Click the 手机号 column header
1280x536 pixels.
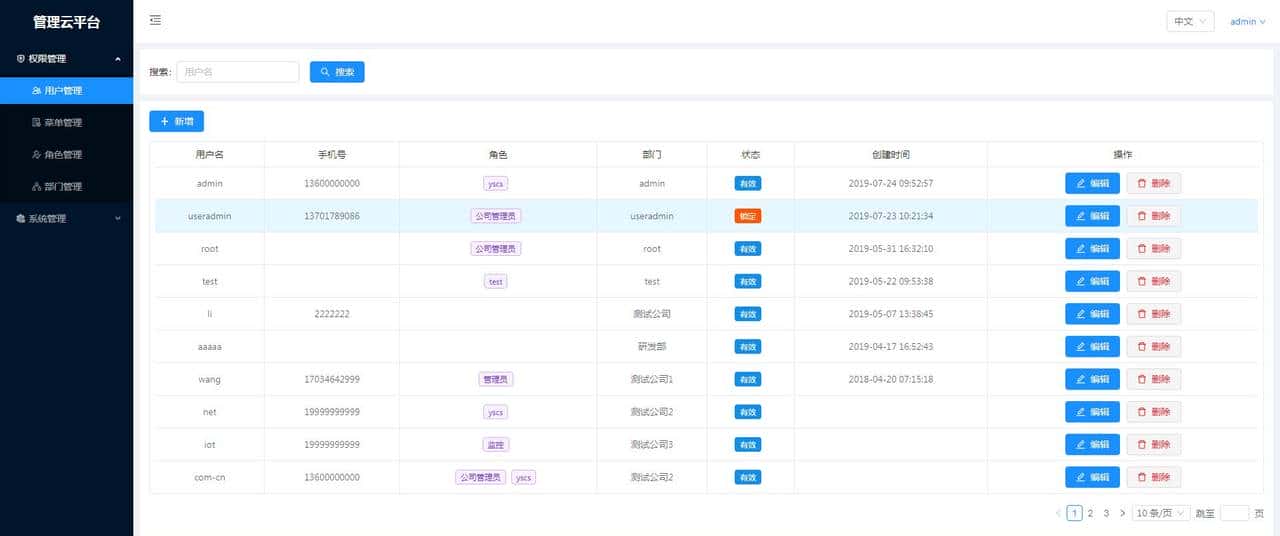point(332,155)
